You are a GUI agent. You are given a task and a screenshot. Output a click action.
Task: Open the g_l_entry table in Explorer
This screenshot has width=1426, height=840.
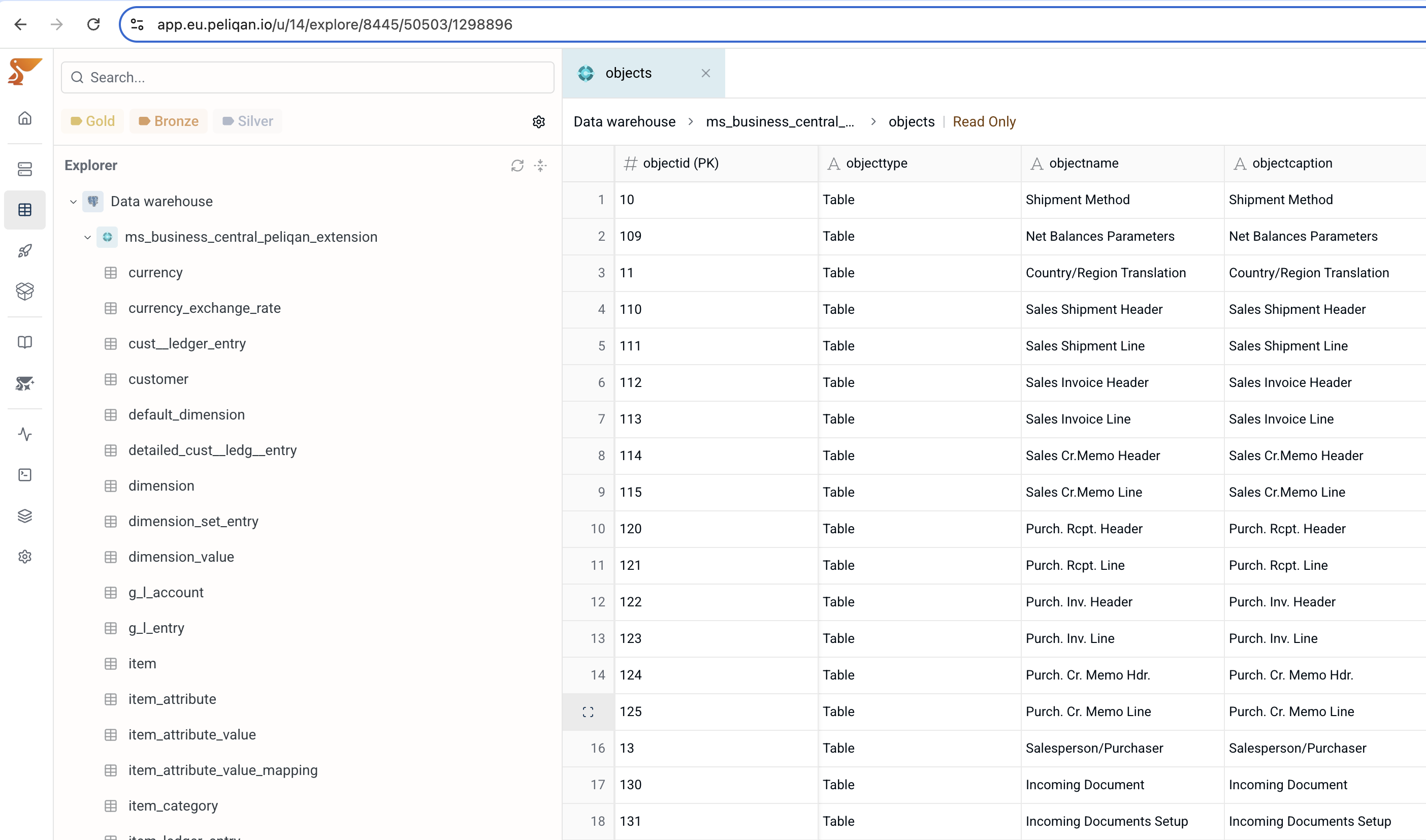click(x=156, y=628)
